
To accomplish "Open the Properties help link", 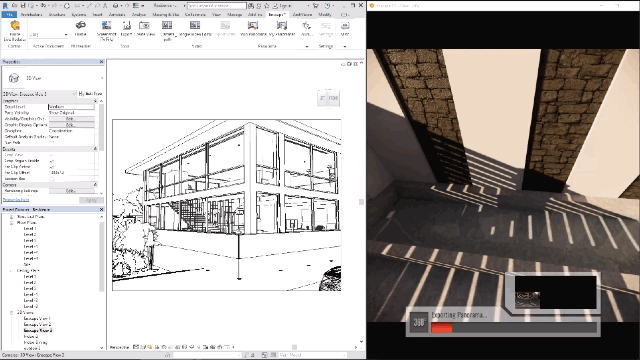I will click(x=16, y=200).
